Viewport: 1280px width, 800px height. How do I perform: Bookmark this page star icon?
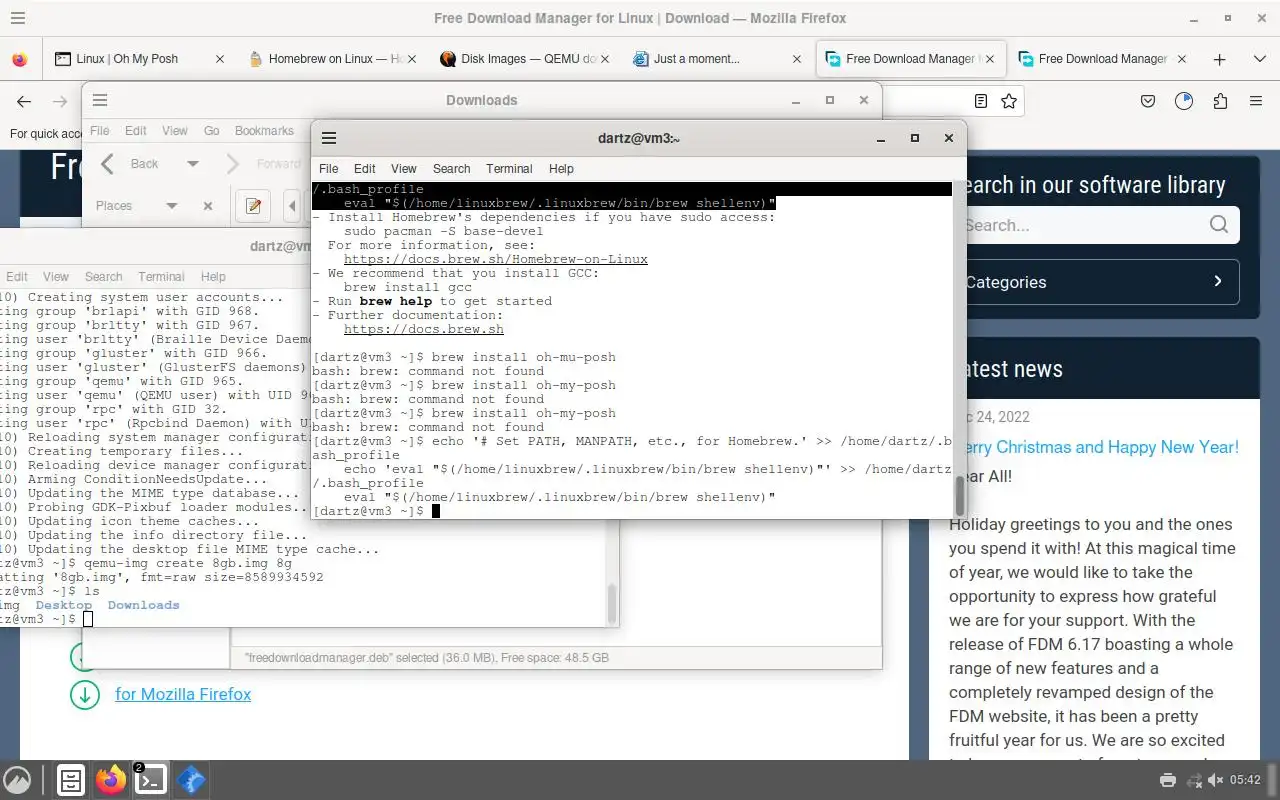click(1009, 101)
